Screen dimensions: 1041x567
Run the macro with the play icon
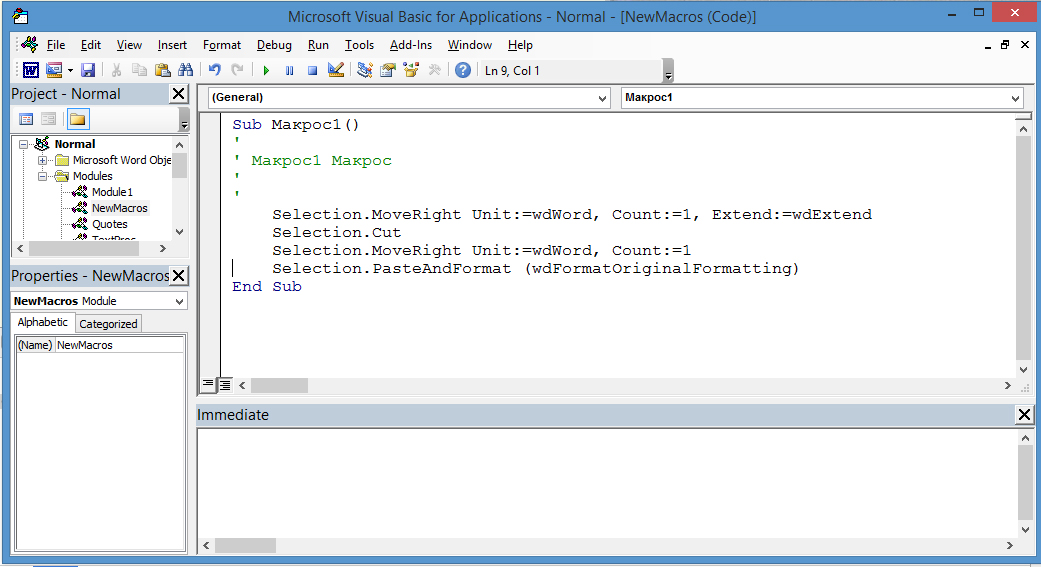coord(266,70)
